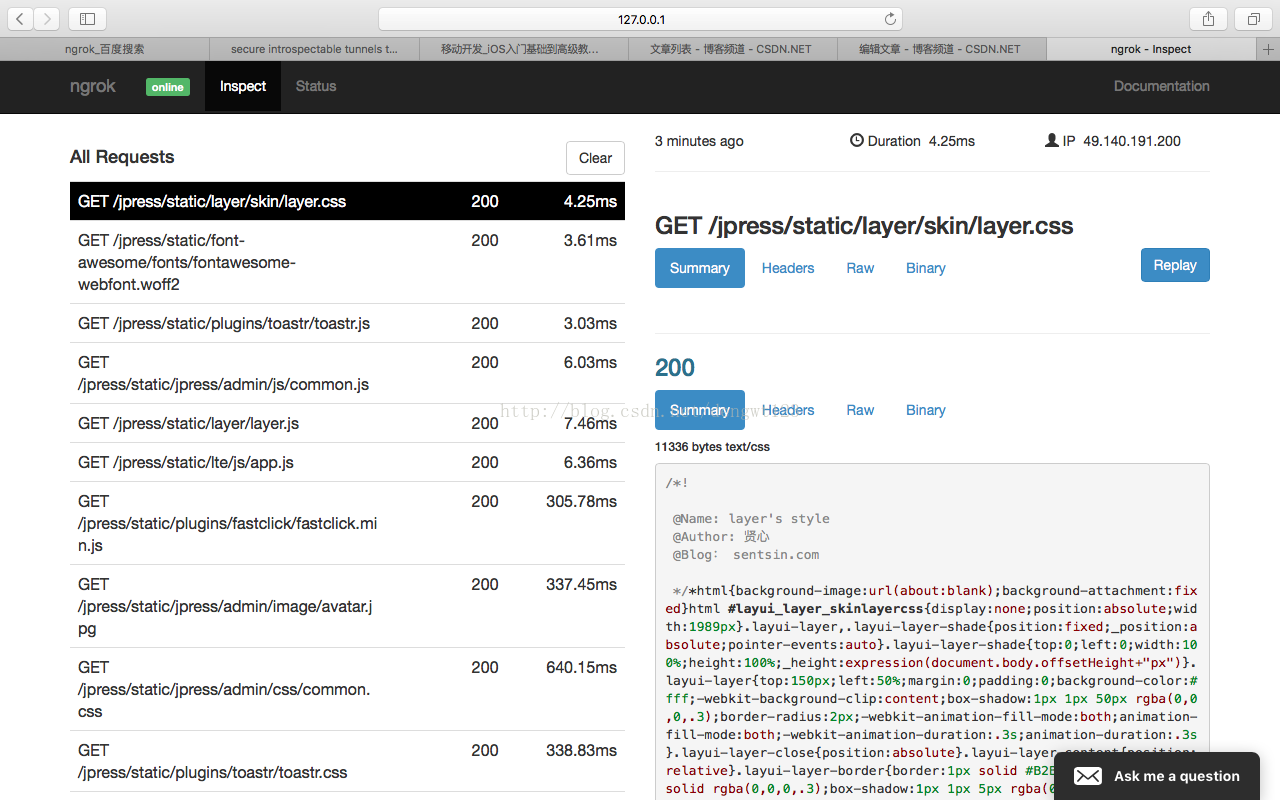Select the toastr/toastr.css request row

pos(347,761)
